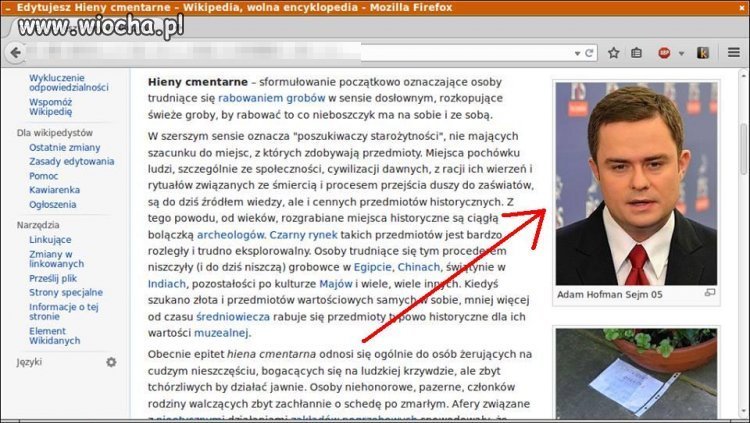Click the Prześlij plik link

[53, 278]
